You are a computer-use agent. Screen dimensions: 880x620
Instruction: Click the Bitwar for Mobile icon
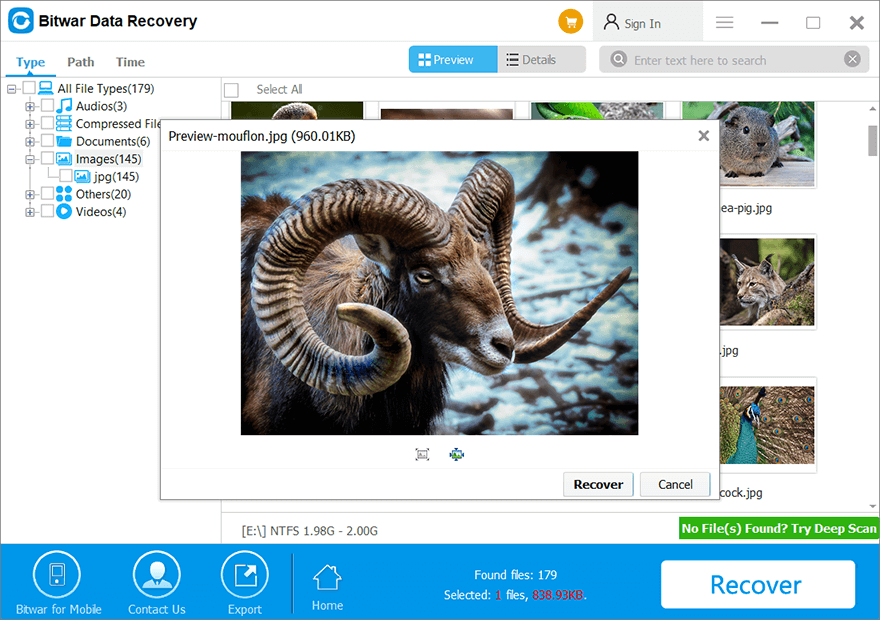[x=57, y=576]
